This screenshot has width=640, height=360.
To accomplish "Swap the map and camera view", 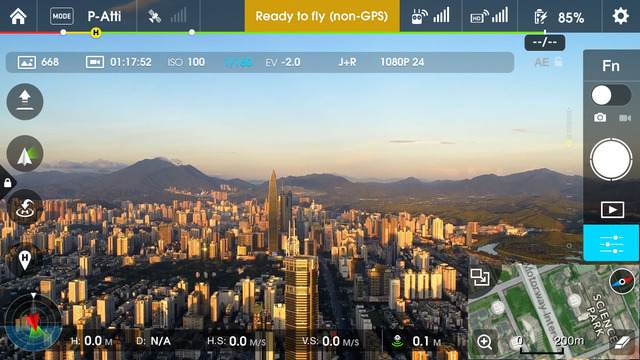I will [x=480, y=277].
